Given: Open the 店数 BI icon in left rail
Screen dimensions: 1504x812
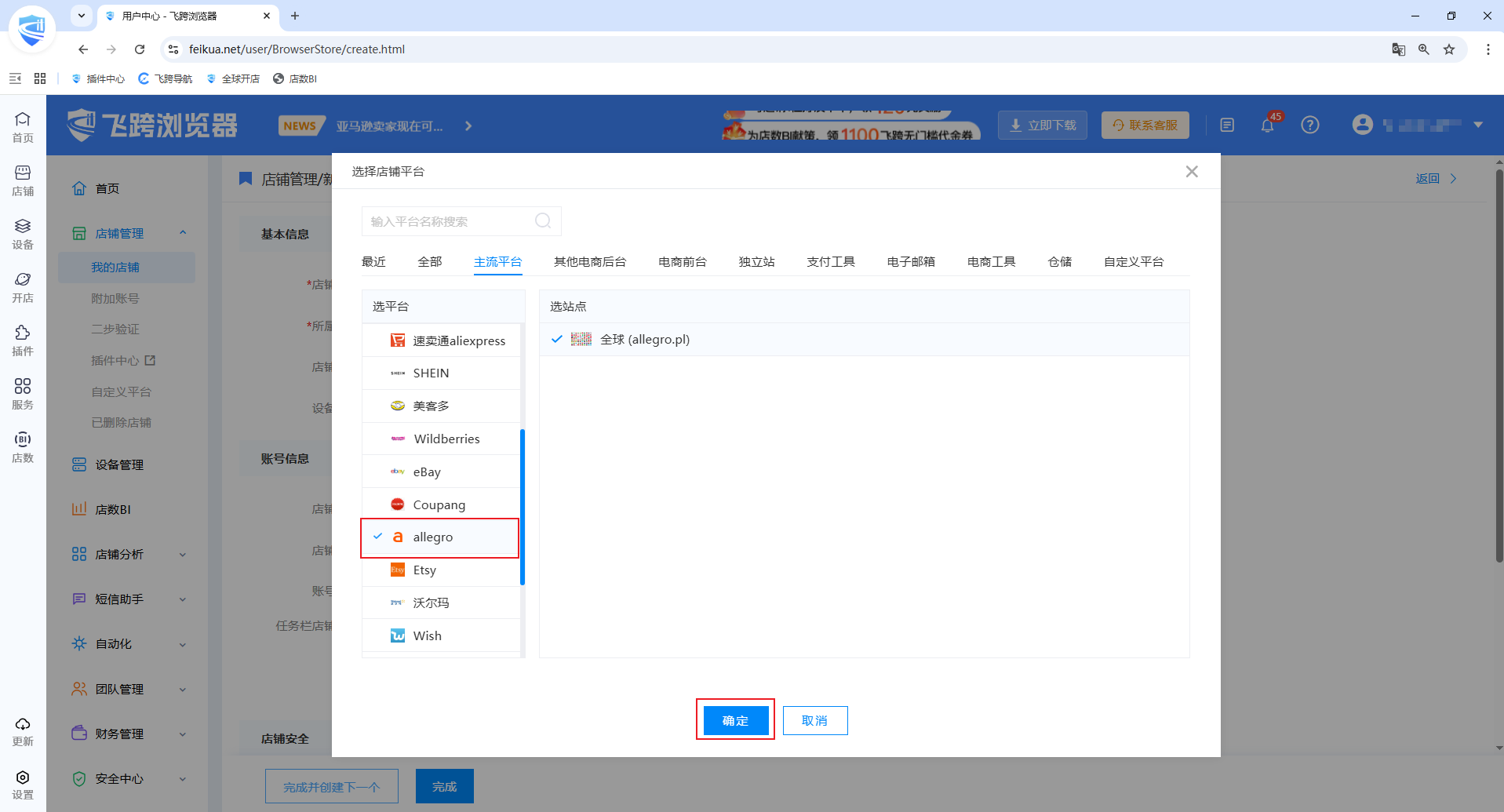Looking at the screenshot, I should tap(23, 446).
